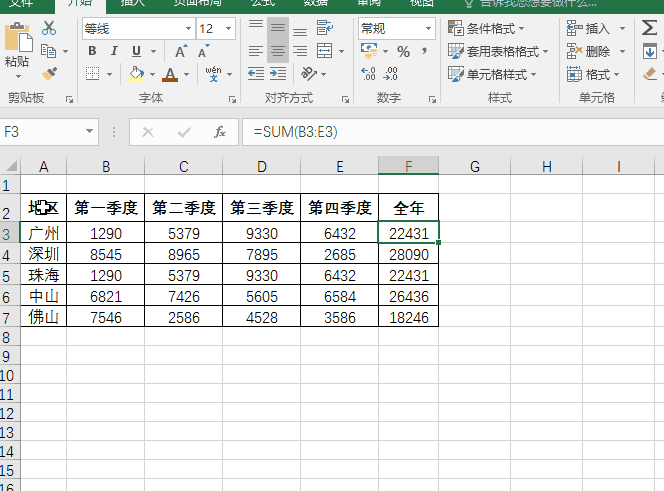Screen dimensions: 664x491
Task: Click the 第三季度 header cell
Action: (262, 208)
